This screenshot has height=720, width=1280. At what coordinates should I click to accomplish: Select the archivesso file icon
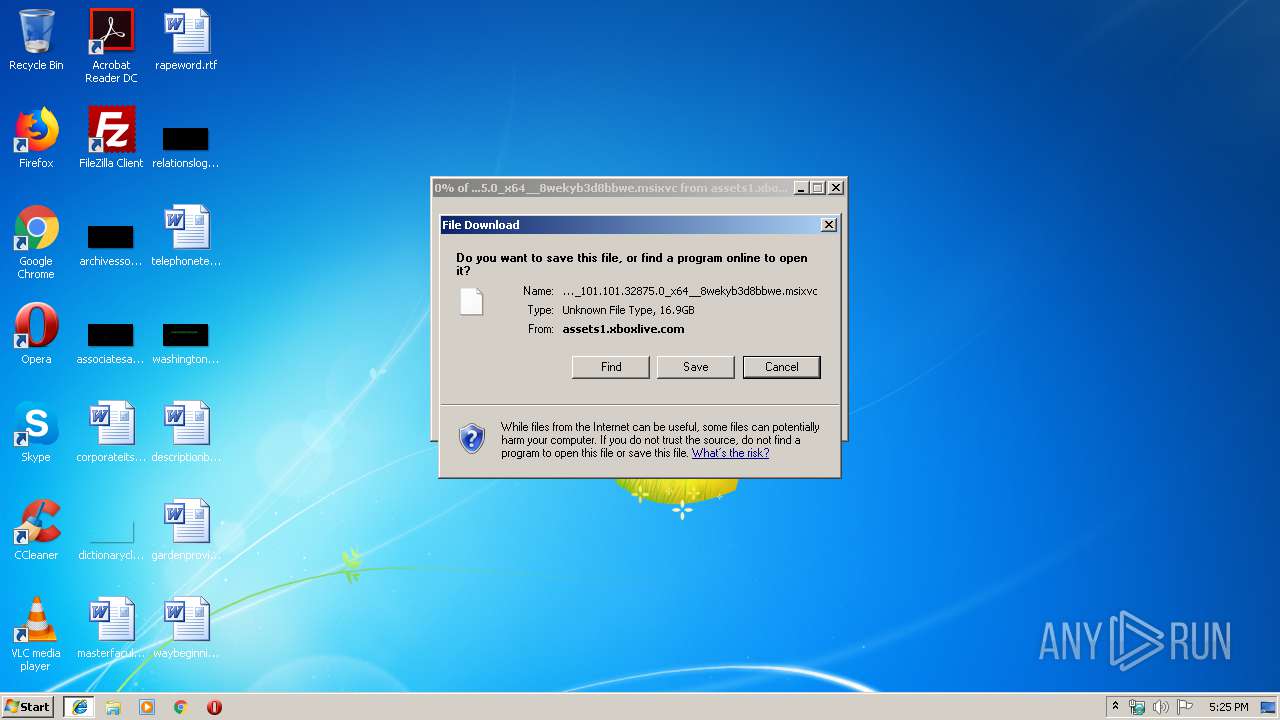click(x=111, y=245)
